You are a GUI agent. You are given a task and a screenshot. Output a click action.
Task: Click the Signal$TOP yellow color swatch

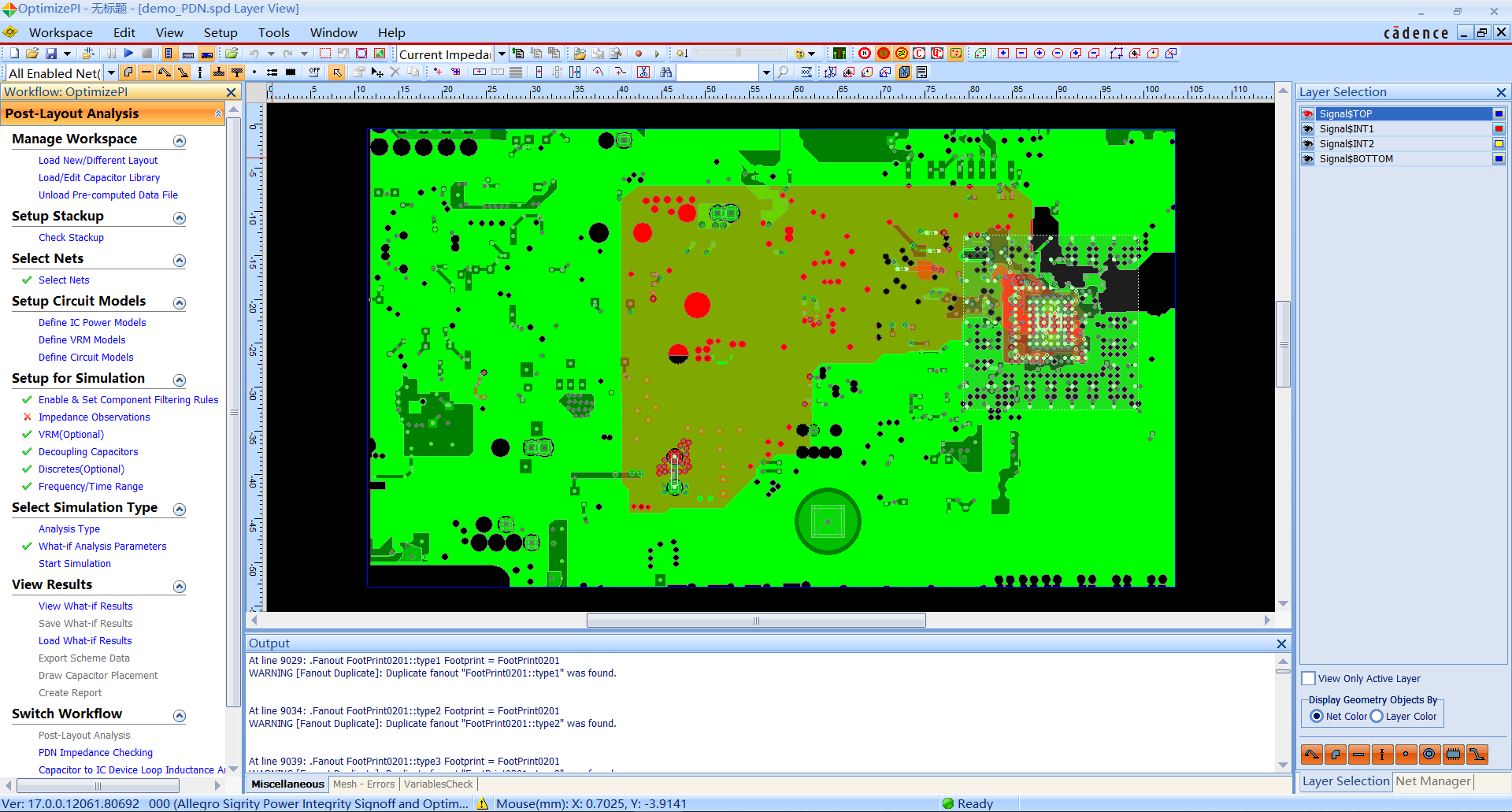(1499, 114)
